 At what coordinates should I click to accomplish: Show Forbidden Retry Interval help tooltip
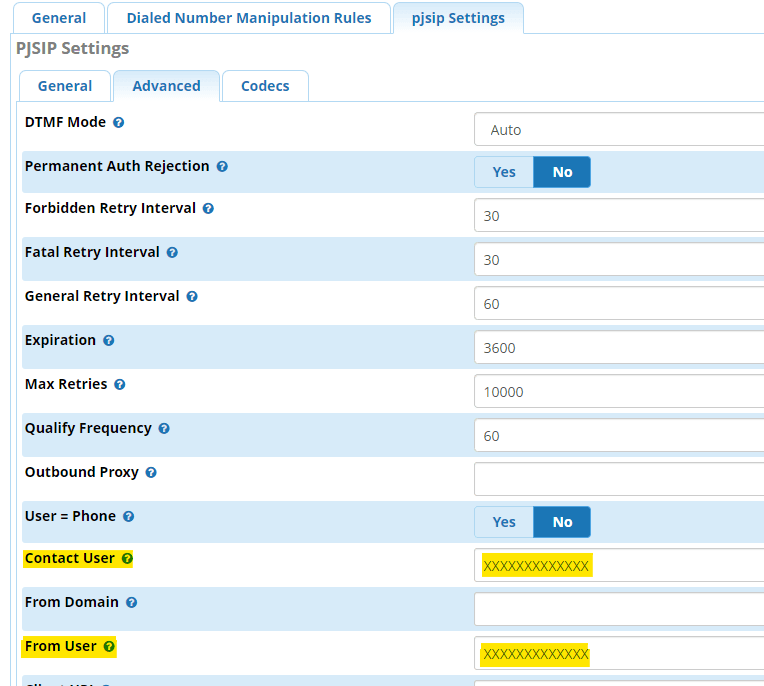[x=208, y=209]
